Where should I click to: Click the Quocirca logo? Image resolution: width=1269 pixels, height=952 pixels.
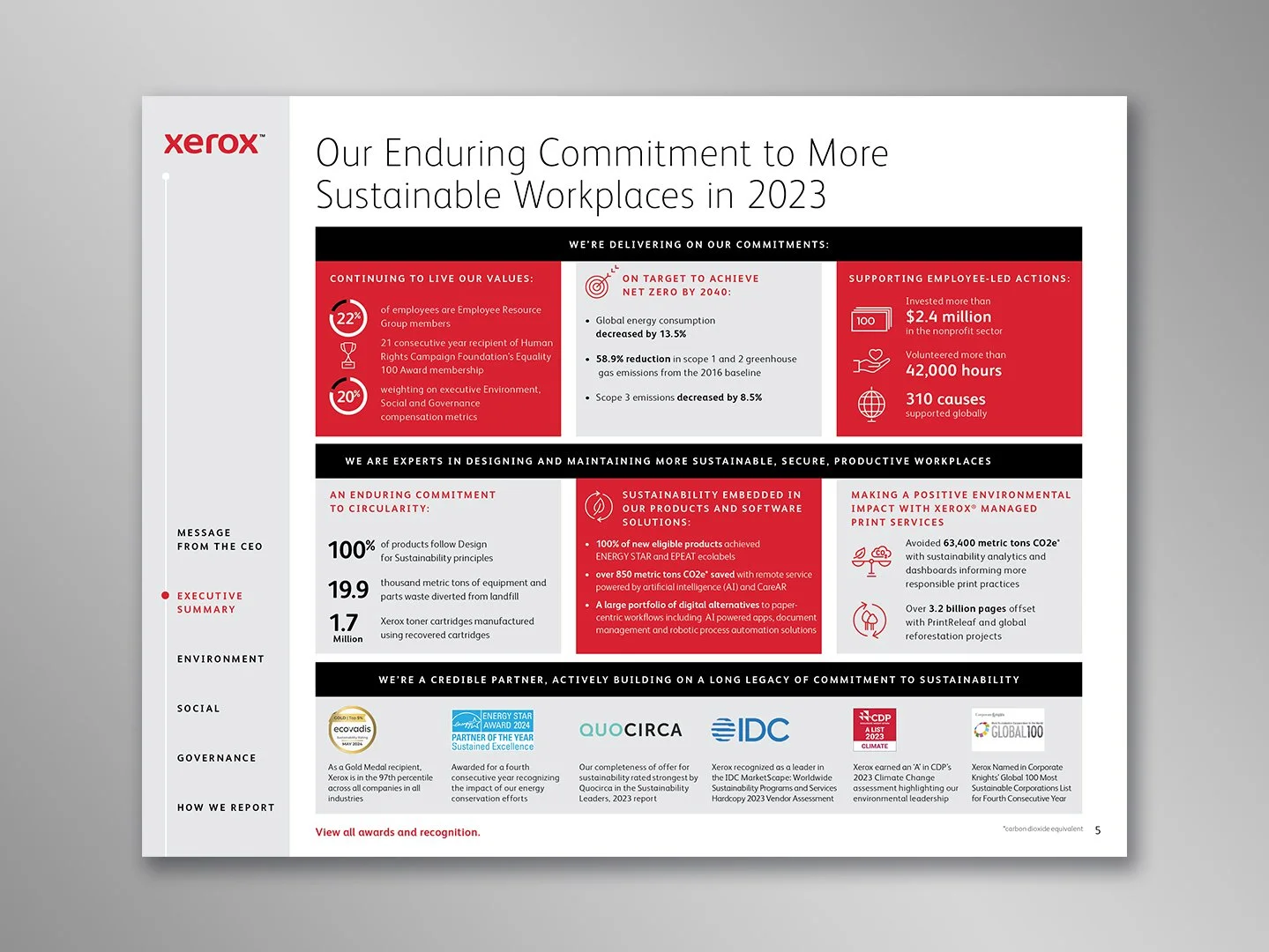(631, 730)
